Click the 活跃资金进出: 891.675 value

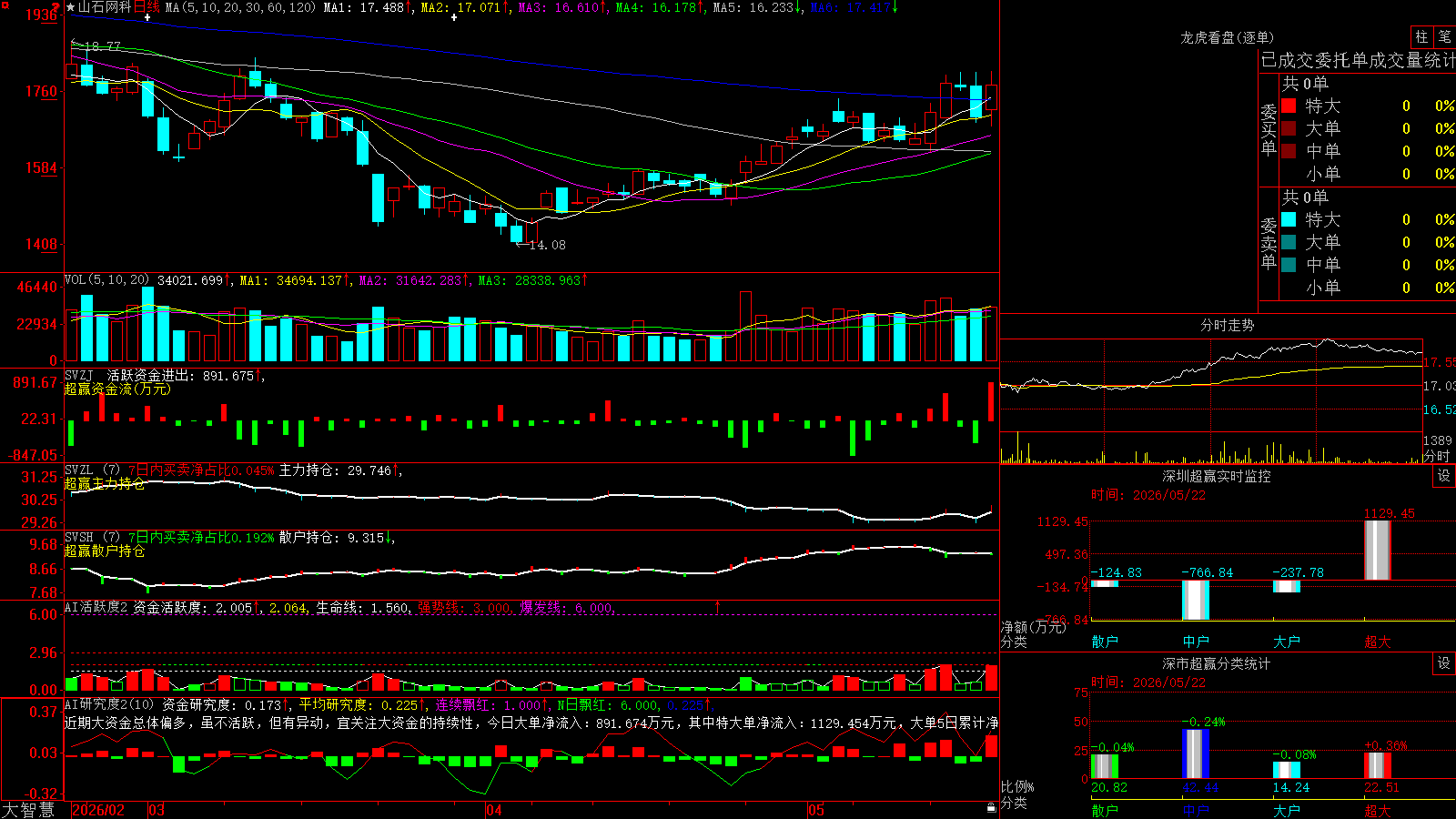(x=180, y=376)
